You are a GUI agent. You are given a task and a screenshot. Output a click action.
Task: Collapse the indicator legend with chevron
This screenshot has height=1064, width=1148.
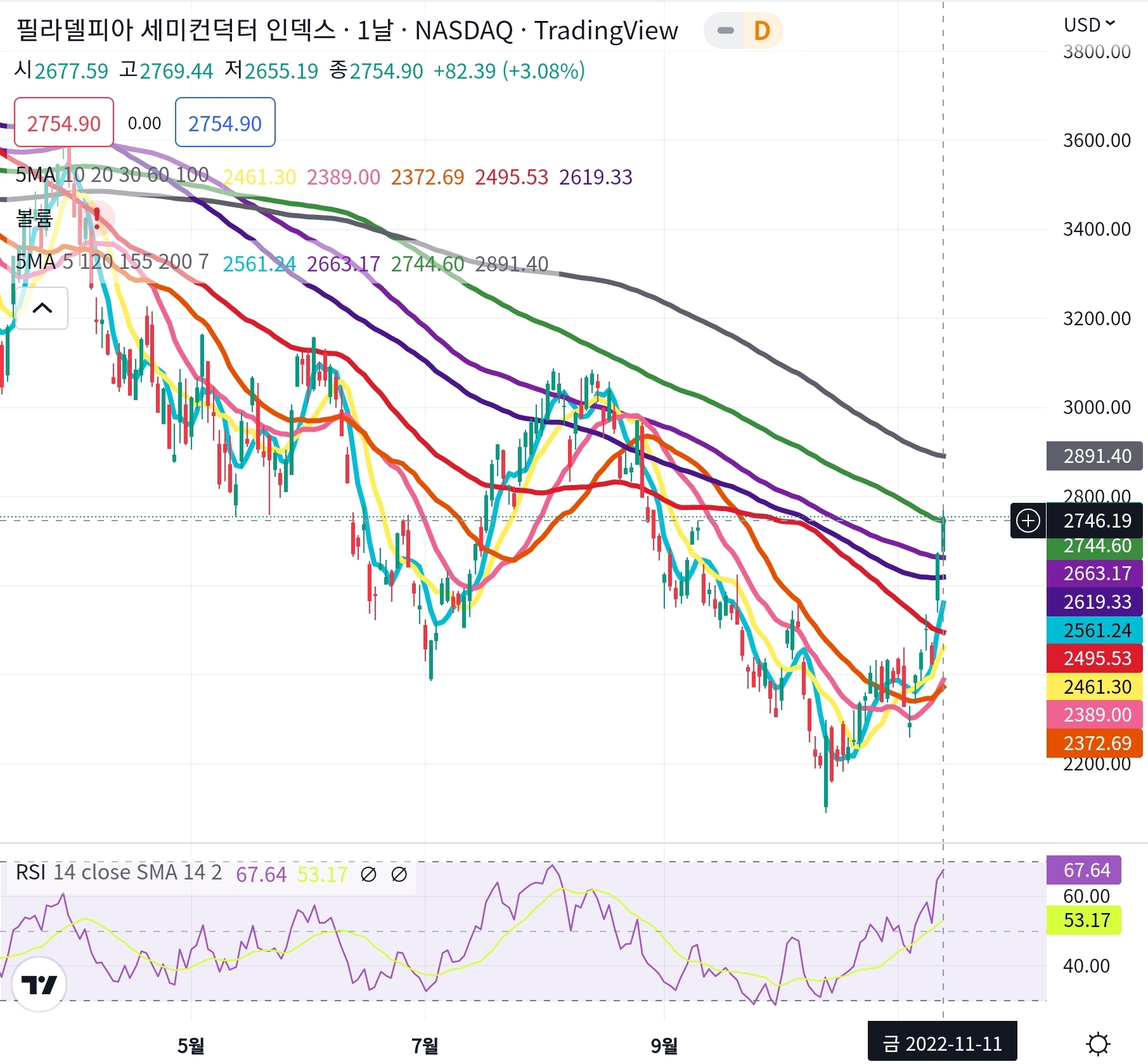[x=42, y=308]
